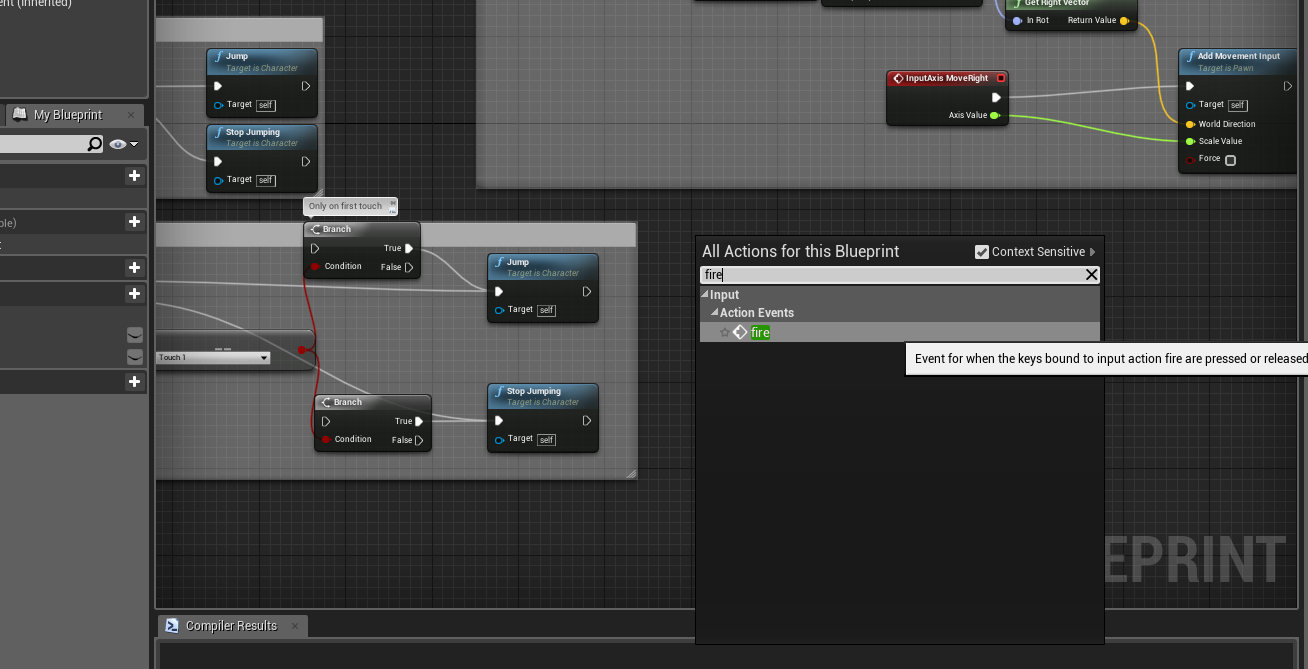Viewport: 1308px width, 669px height.
Task: Click the search magnifier icon in My Blueprint
Action: [x=94, y=143]
